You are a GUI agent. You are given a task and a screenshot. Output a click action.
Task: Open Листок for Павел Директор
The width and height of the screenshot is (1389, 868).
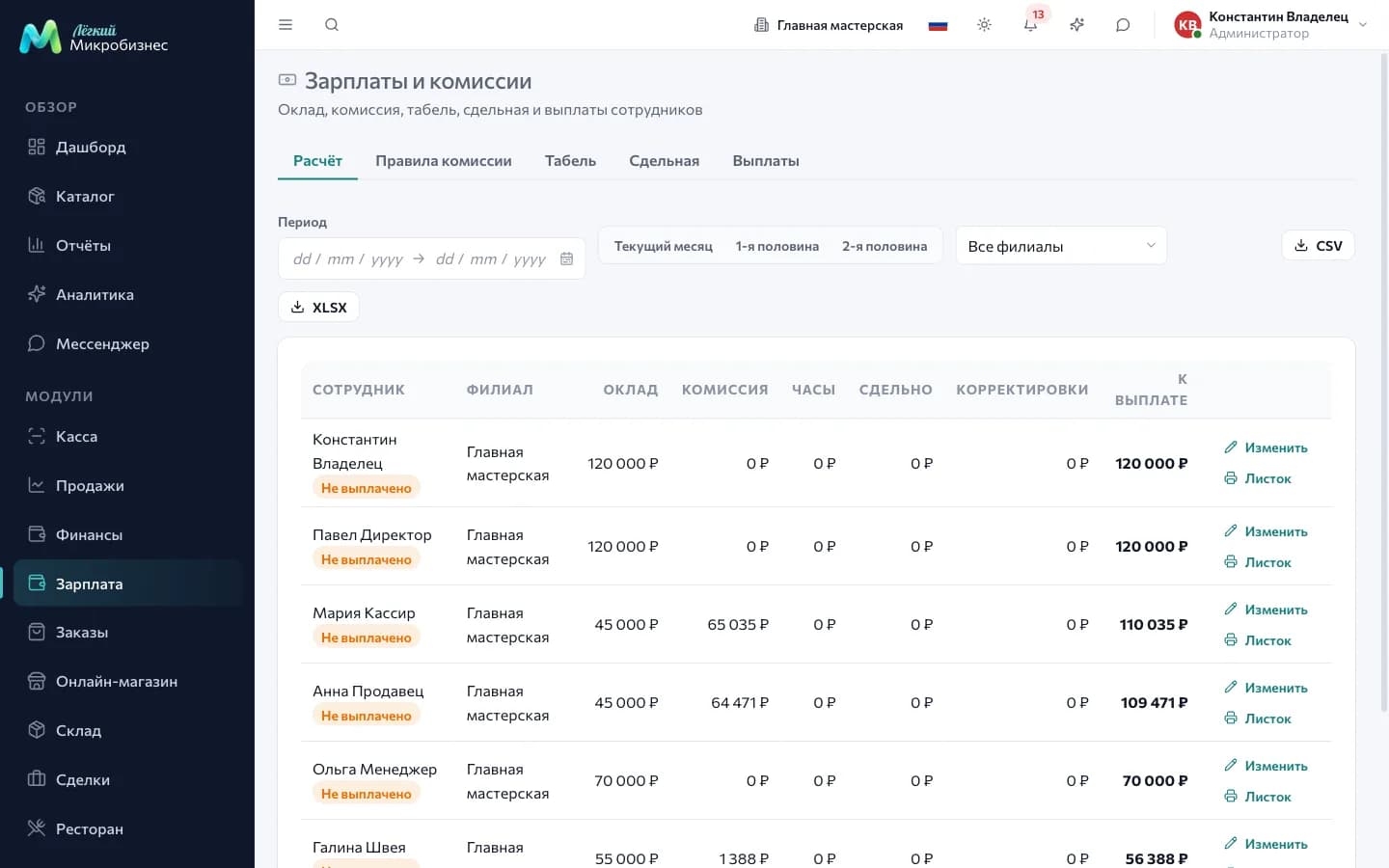coord(1258,562)
